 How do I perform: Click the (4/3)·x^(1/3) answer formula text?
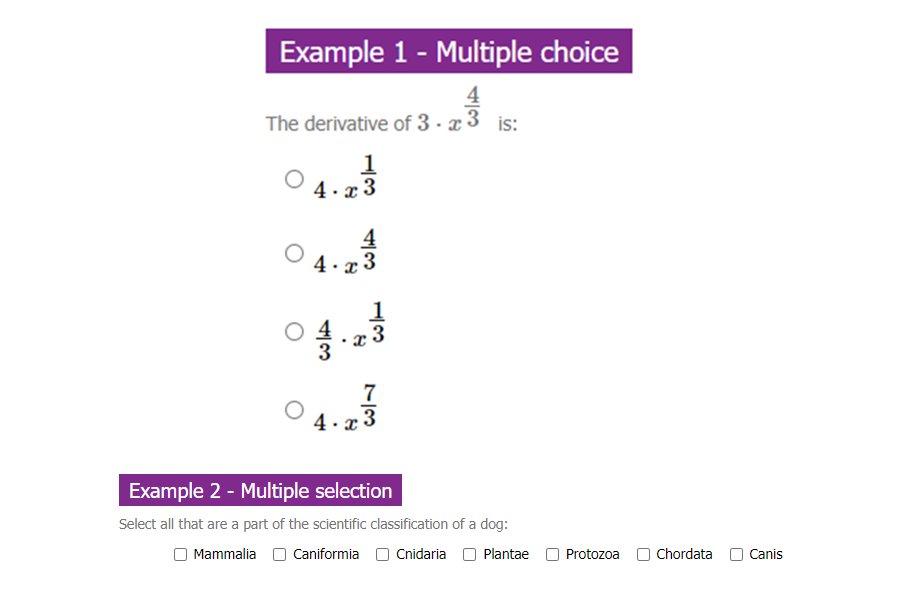tap(351, 332)
